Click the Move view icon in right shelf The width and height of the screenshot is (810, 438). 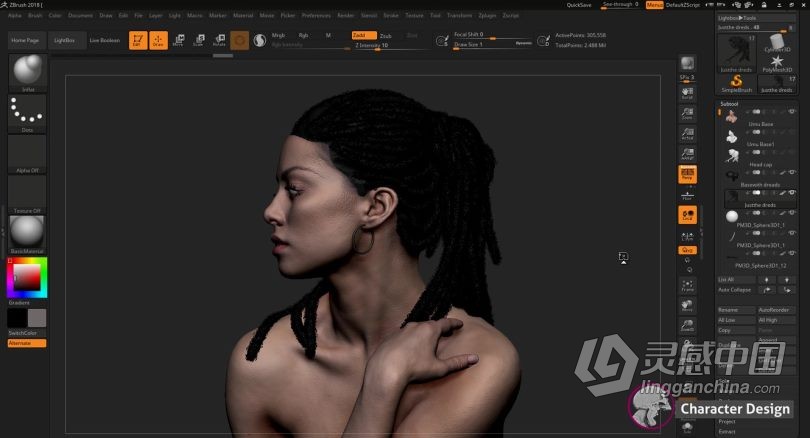coord(687,305)
